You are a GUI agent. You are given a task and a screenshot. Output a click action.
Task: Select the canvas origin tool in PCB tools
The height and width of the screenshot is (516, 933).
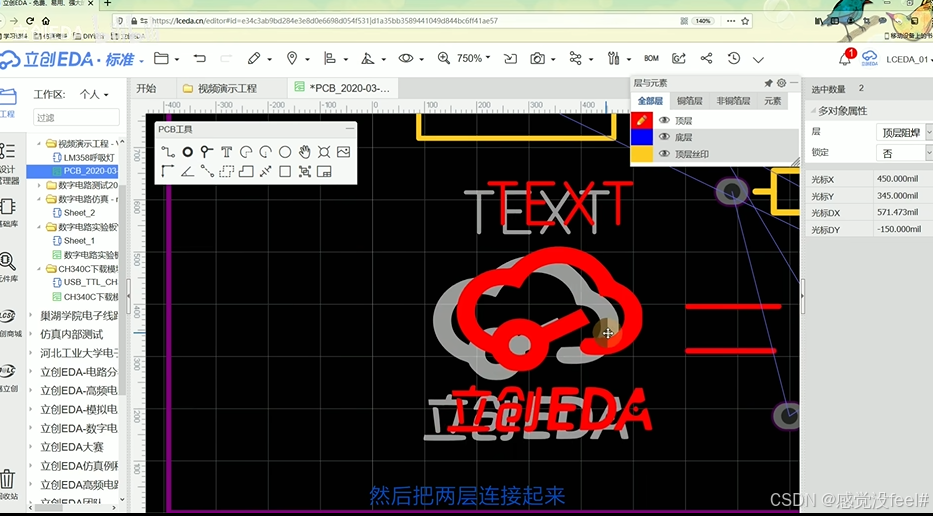(168, 172)
